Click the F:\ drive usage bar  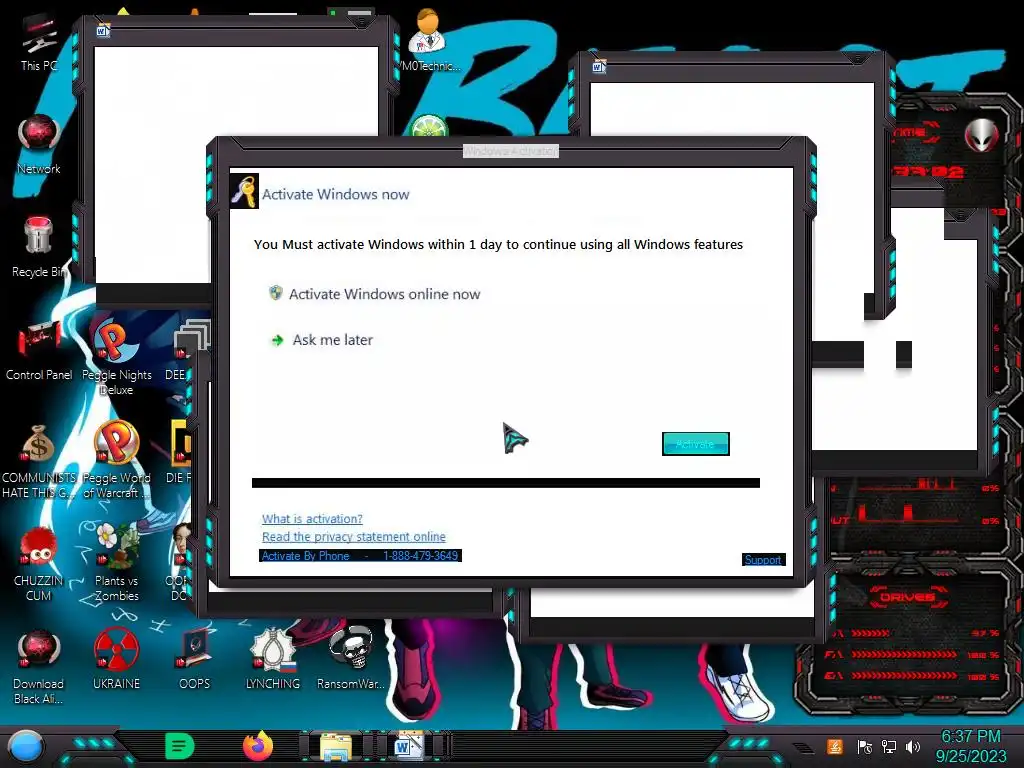click(904, 654)
